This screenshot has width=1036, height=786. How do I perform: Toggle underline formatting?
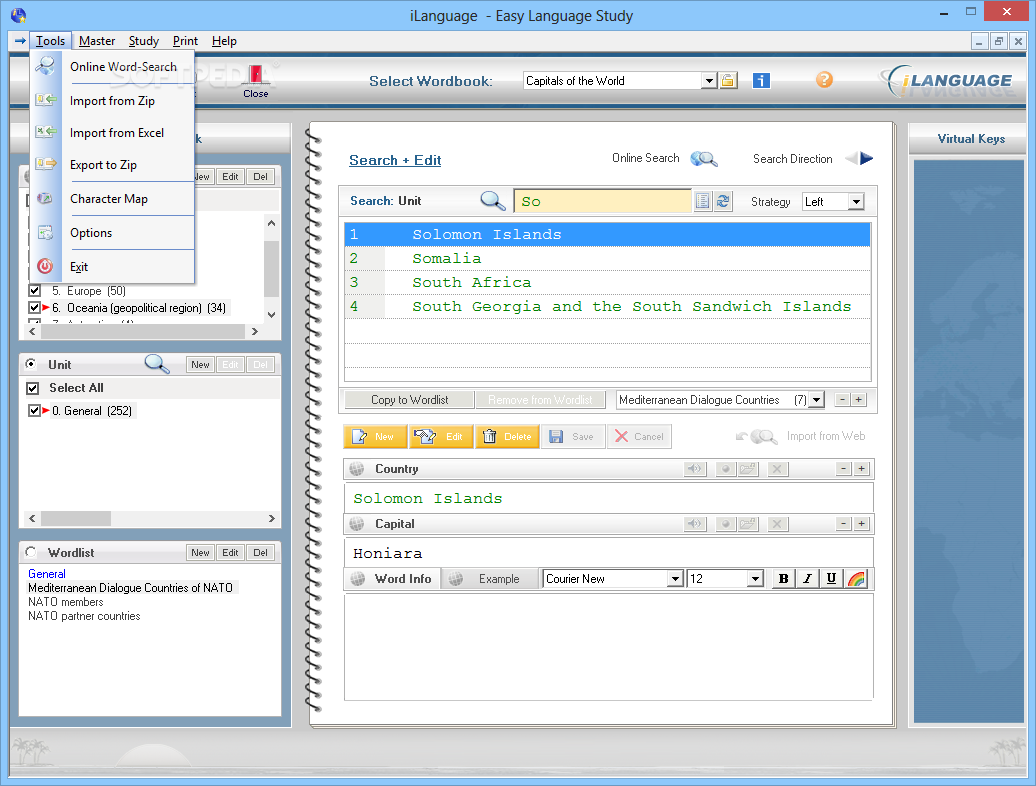[831, 579]
